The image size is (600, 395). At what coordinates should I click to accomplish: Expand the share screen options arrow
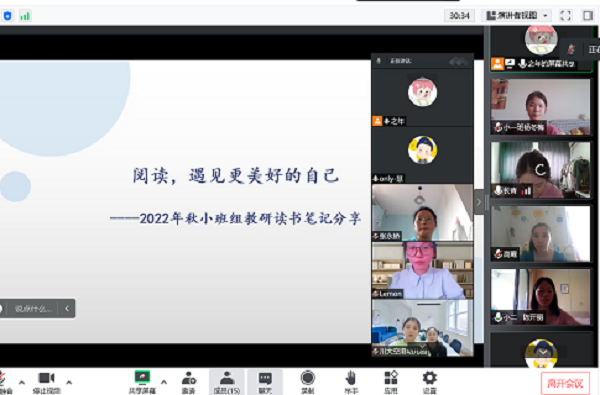pyautogui.click(x=164, y=382)
